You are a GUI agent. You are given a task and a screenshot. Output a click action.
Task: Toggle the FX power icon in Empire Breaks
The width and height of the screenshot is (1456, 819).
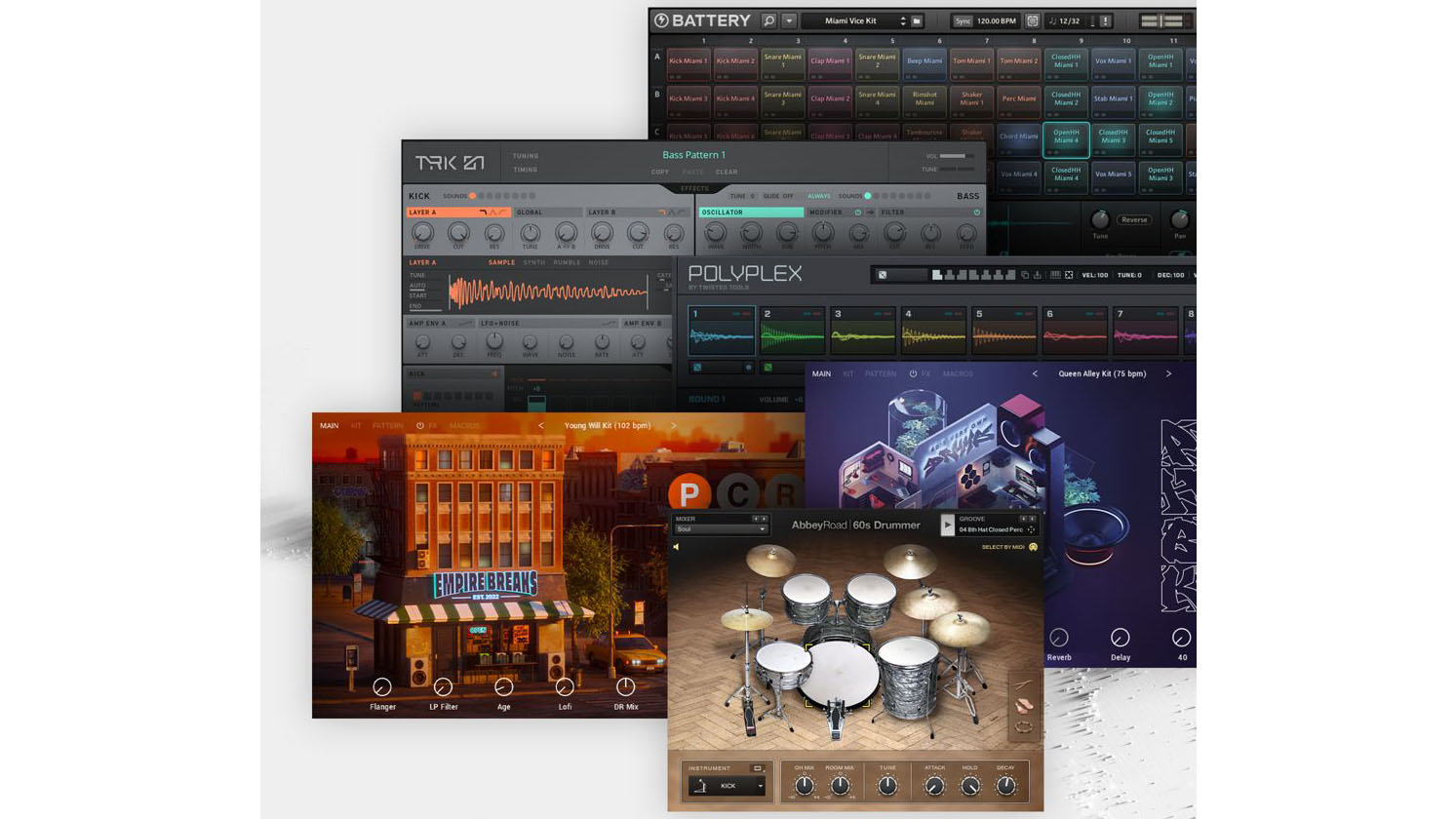[x=420, y=426]
